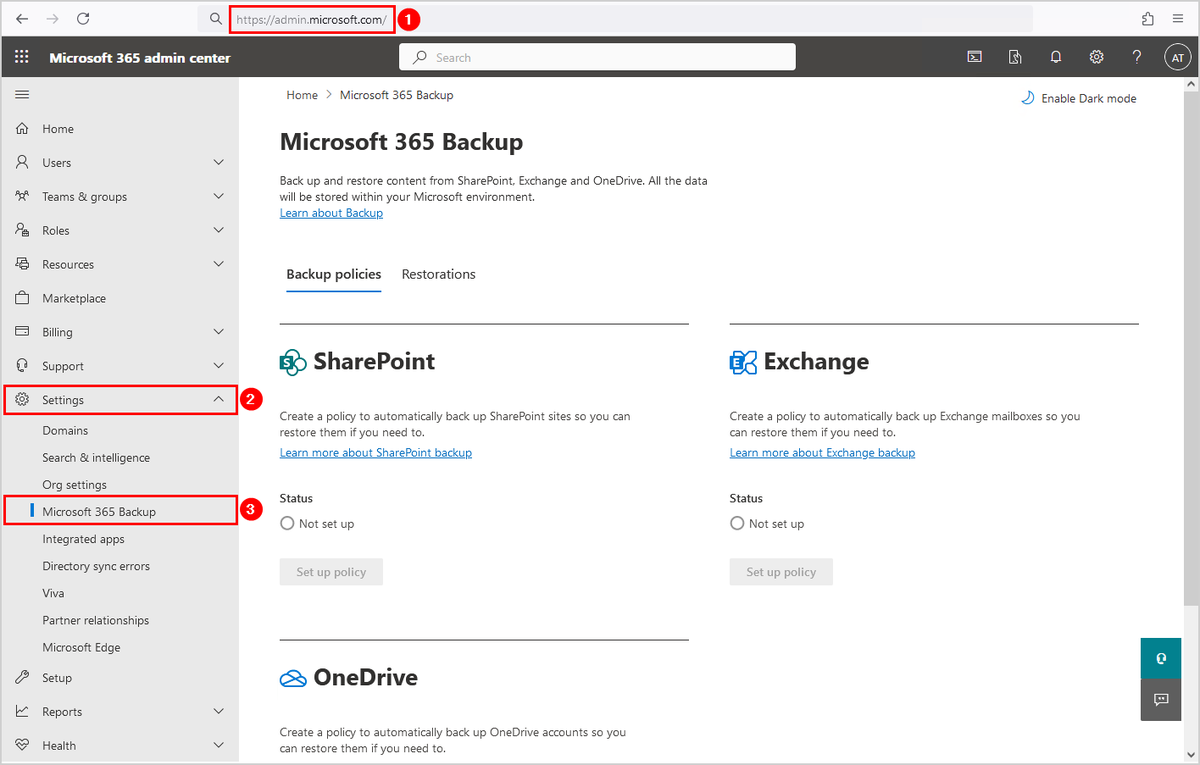Open Learn more about Exchange backup
The image size is (1200, 765).
coord(822,453)
